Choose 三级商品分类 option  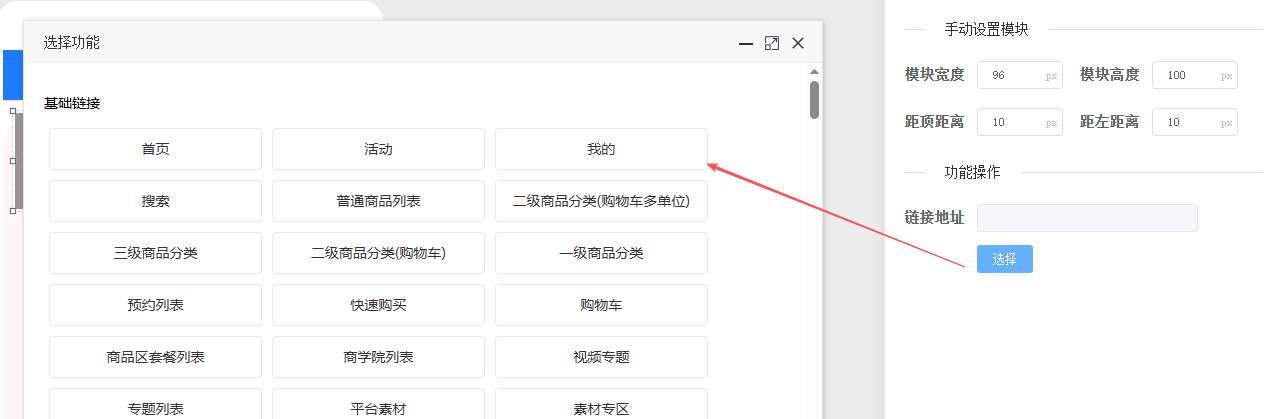coord(155,253)
